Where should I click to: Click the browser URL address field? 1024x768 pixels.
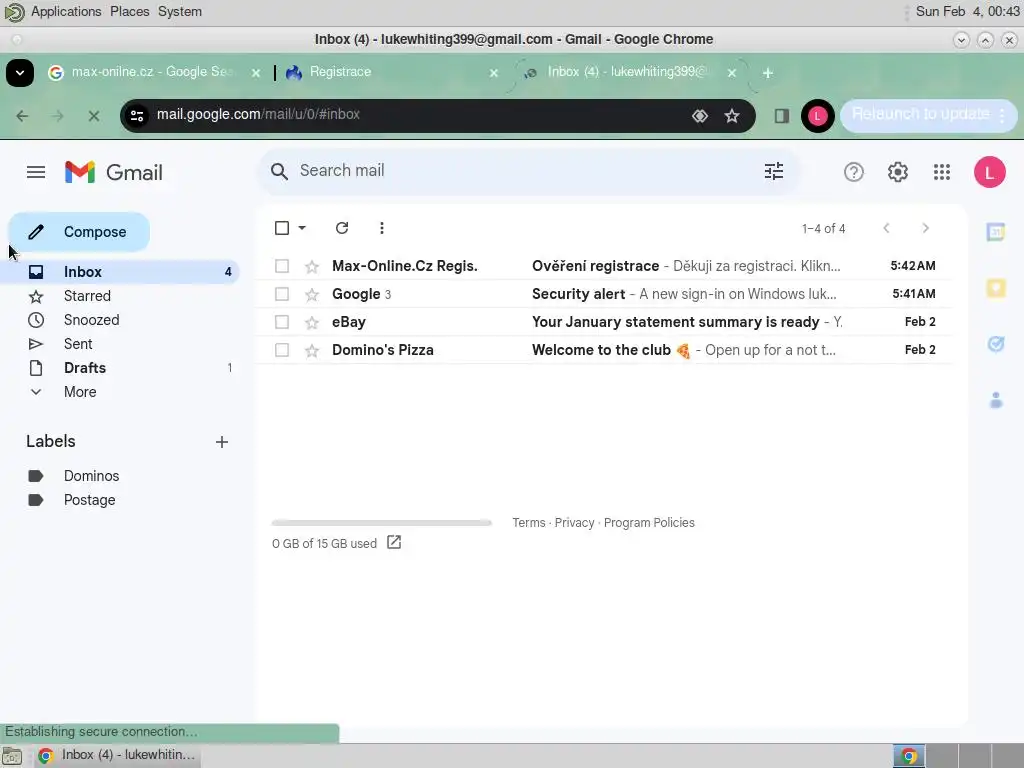(418, 115)
